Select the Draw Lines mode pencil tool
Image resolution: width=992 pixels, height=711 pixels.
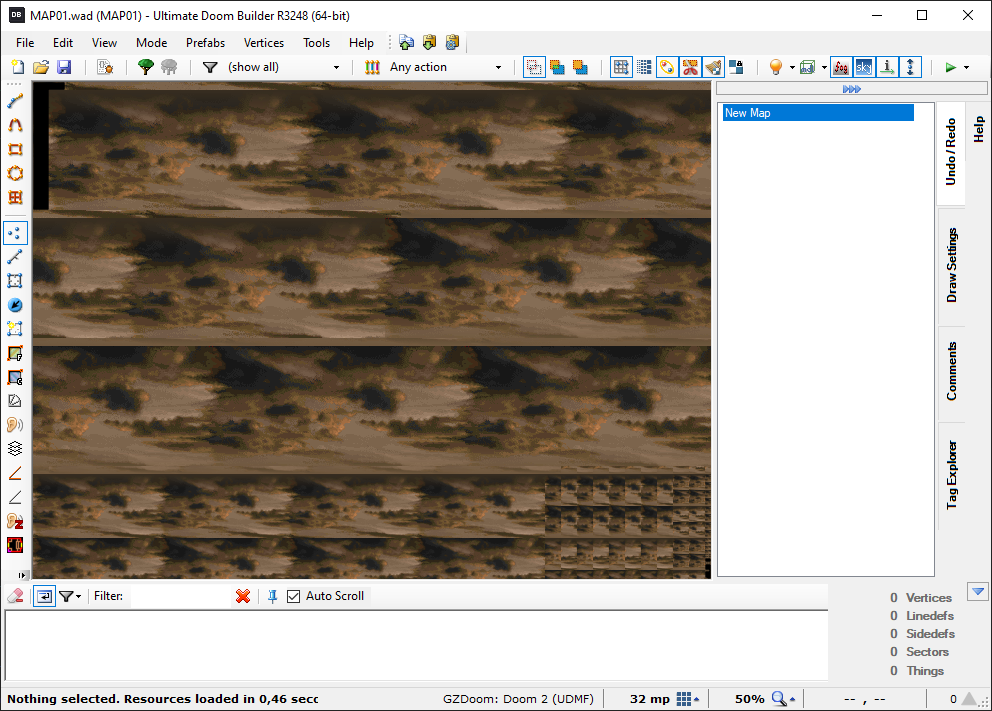pos(14,100)
